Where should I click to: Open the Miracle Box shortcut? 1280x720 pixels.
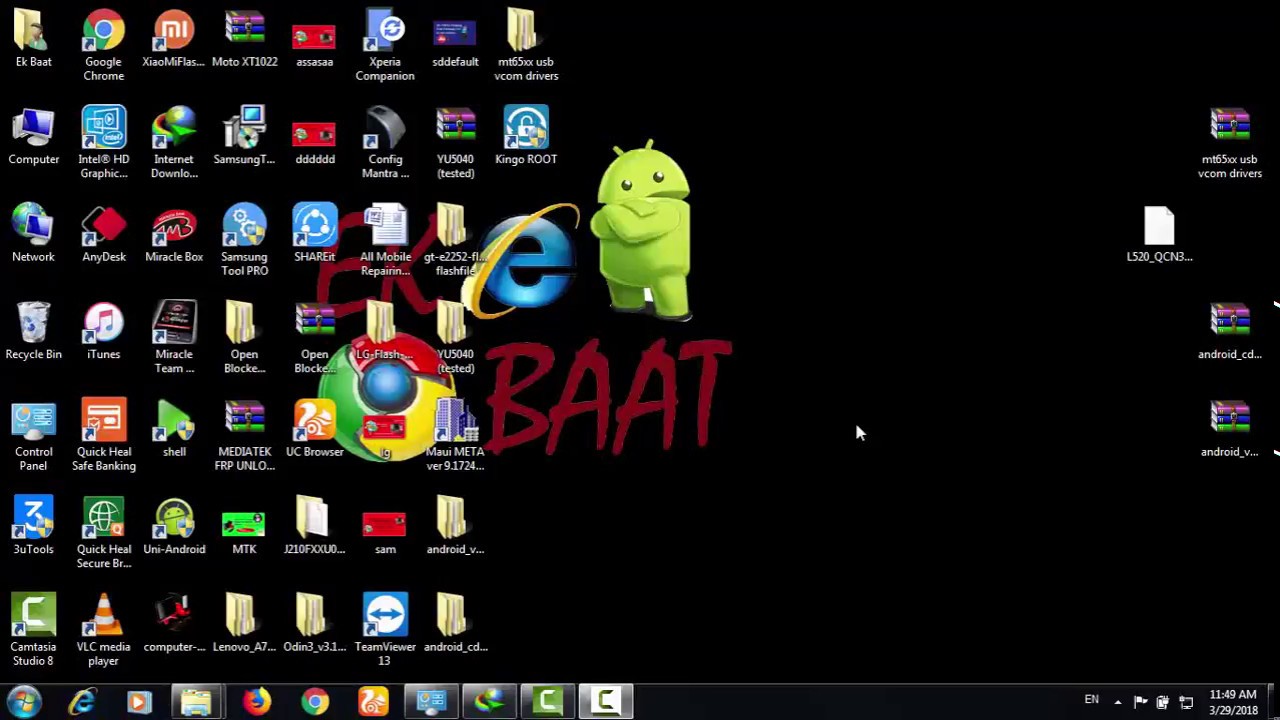(174, 234)
